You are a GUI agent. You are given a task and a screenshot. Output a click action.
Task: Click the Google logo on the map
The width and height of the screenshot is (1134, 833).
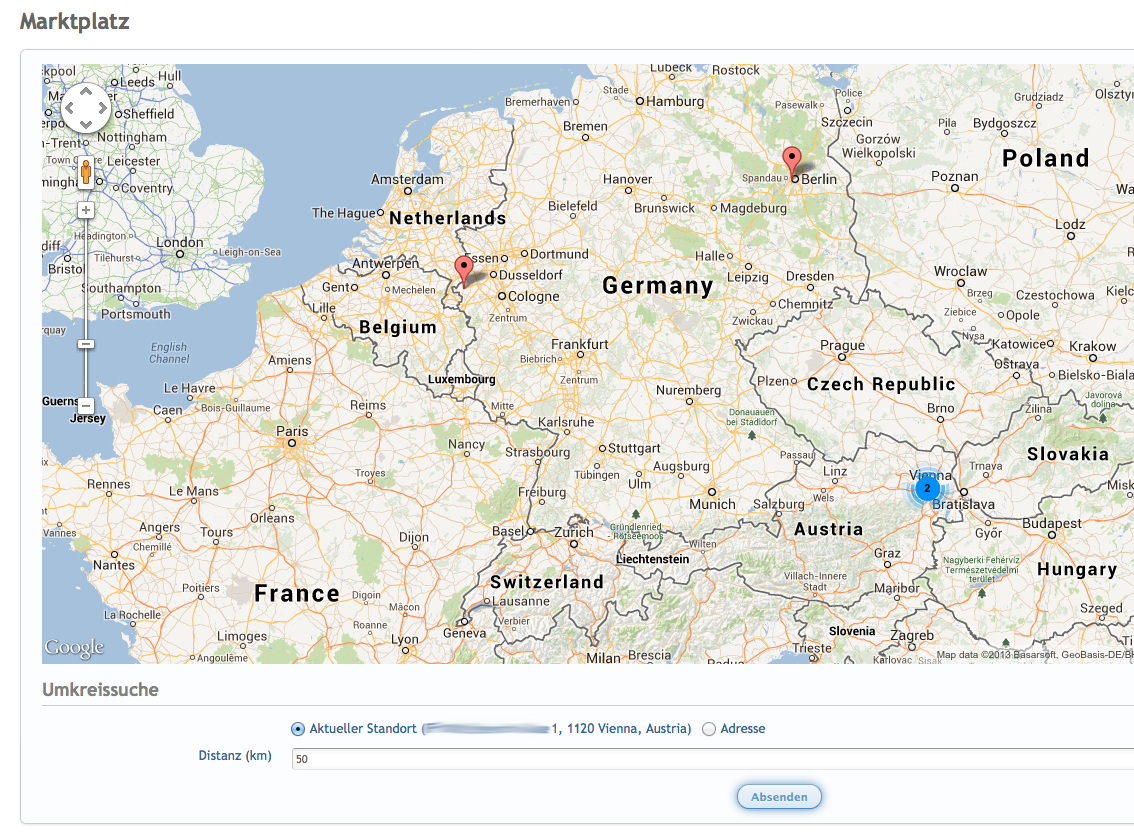tap(74, 648)
